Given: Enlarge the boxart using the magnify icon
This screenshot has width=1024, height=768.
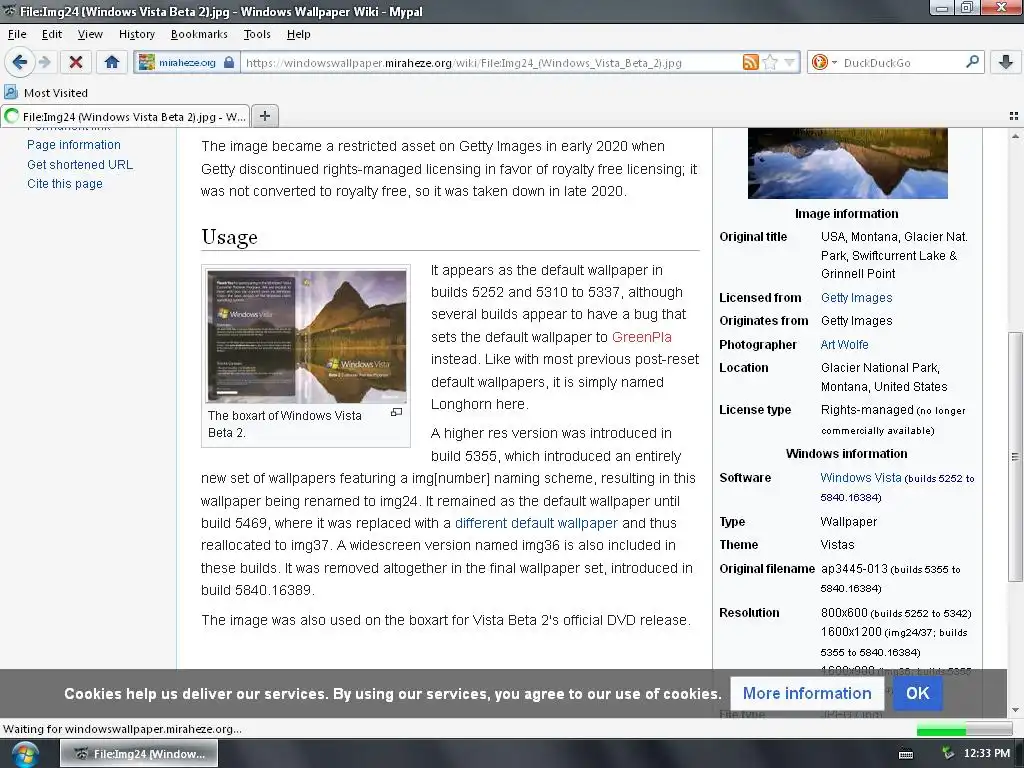Looking at the screenshot, I should pyautogui.click(x=396, y=413).
